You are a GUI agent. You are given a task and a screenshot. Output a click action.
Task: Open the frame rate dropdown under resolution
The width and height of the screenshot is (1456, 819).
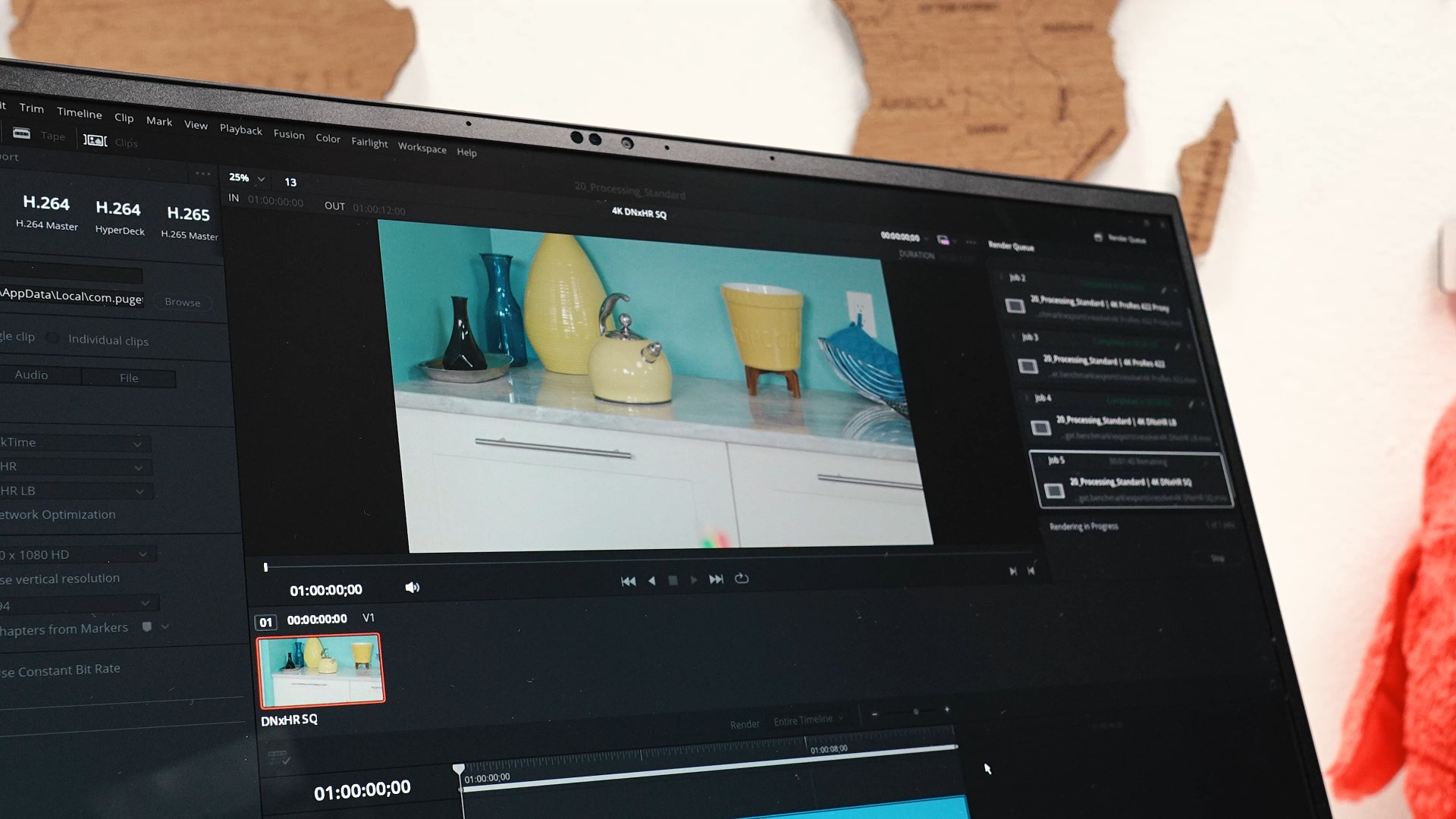[78, 604]
